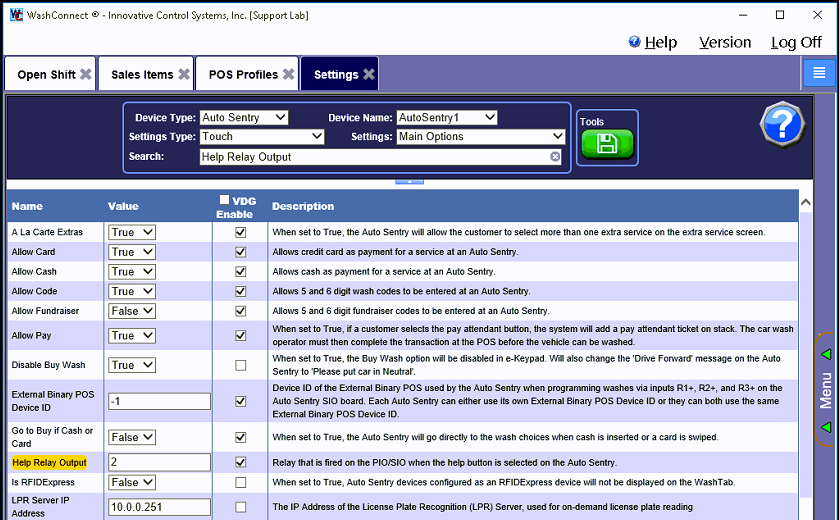Close the Sales Items tab with its X
The width and height of the screenshot is (839, 520).
pyautogui.click(x=184, y=75)
